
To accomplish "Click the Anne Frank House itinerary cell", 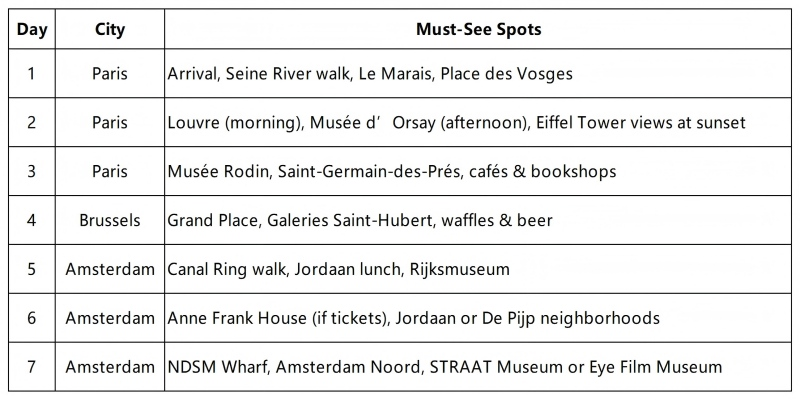I will point(414,318).
